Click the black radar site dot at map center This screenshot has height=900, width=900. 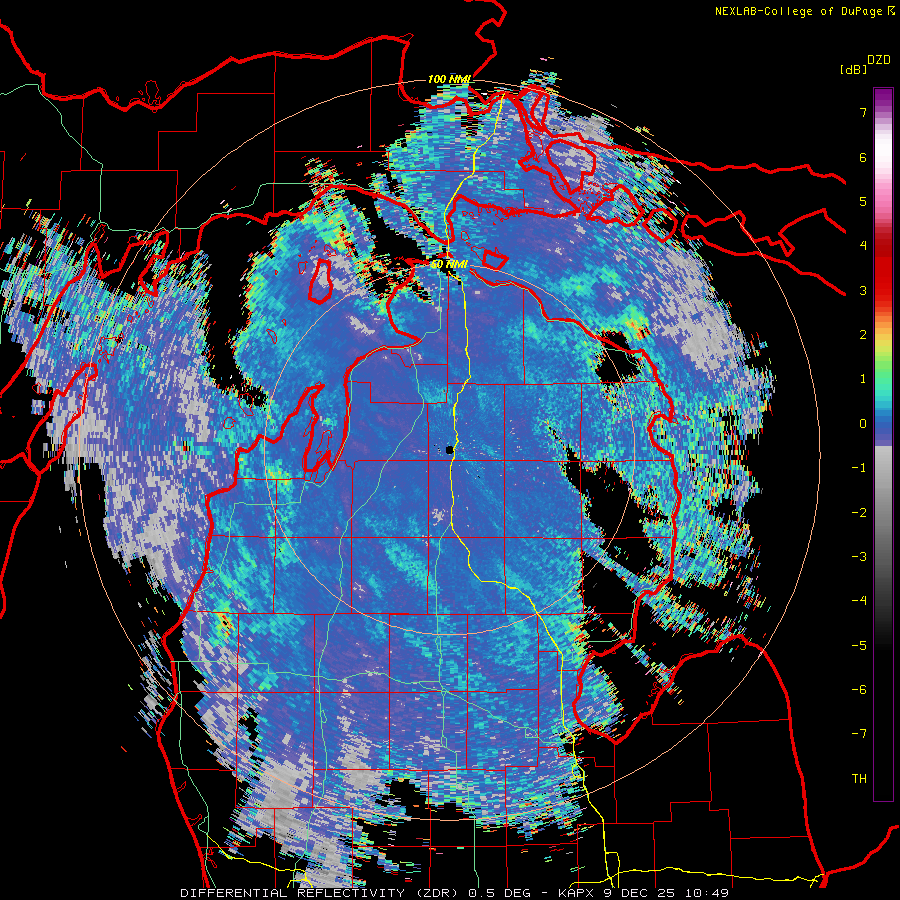click(x=450, y=451)
